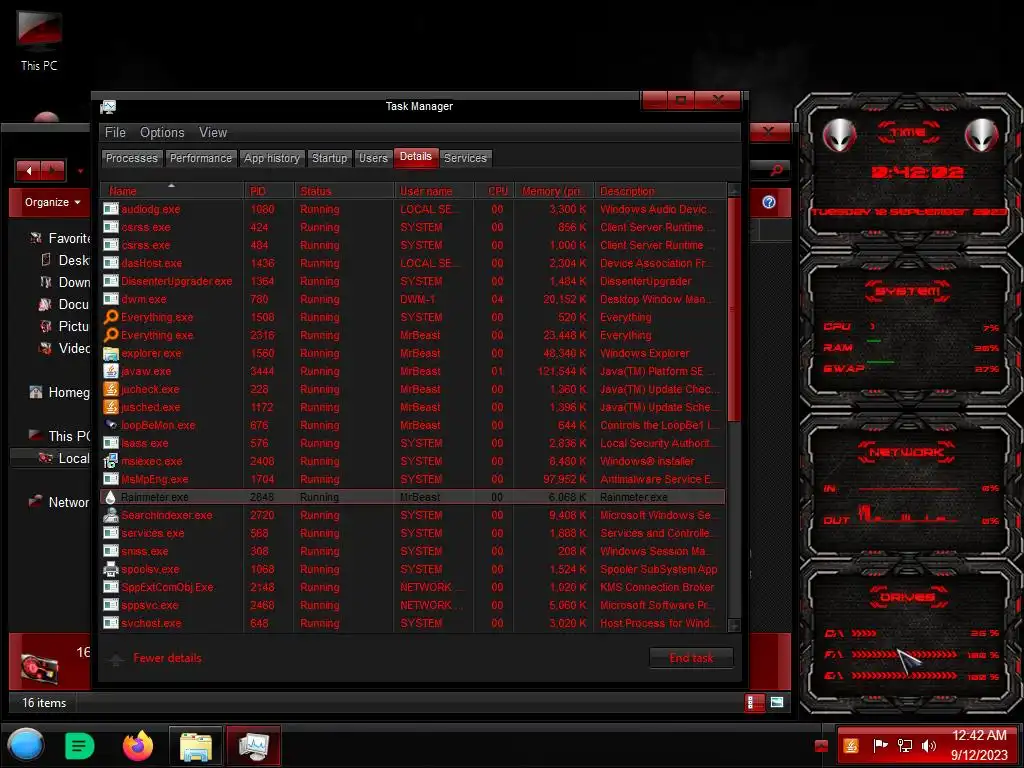The height and width of the screenshot is (768, 1024).
Task: Select the spoolsv.exe printer icon
Action: coord(111,569)
